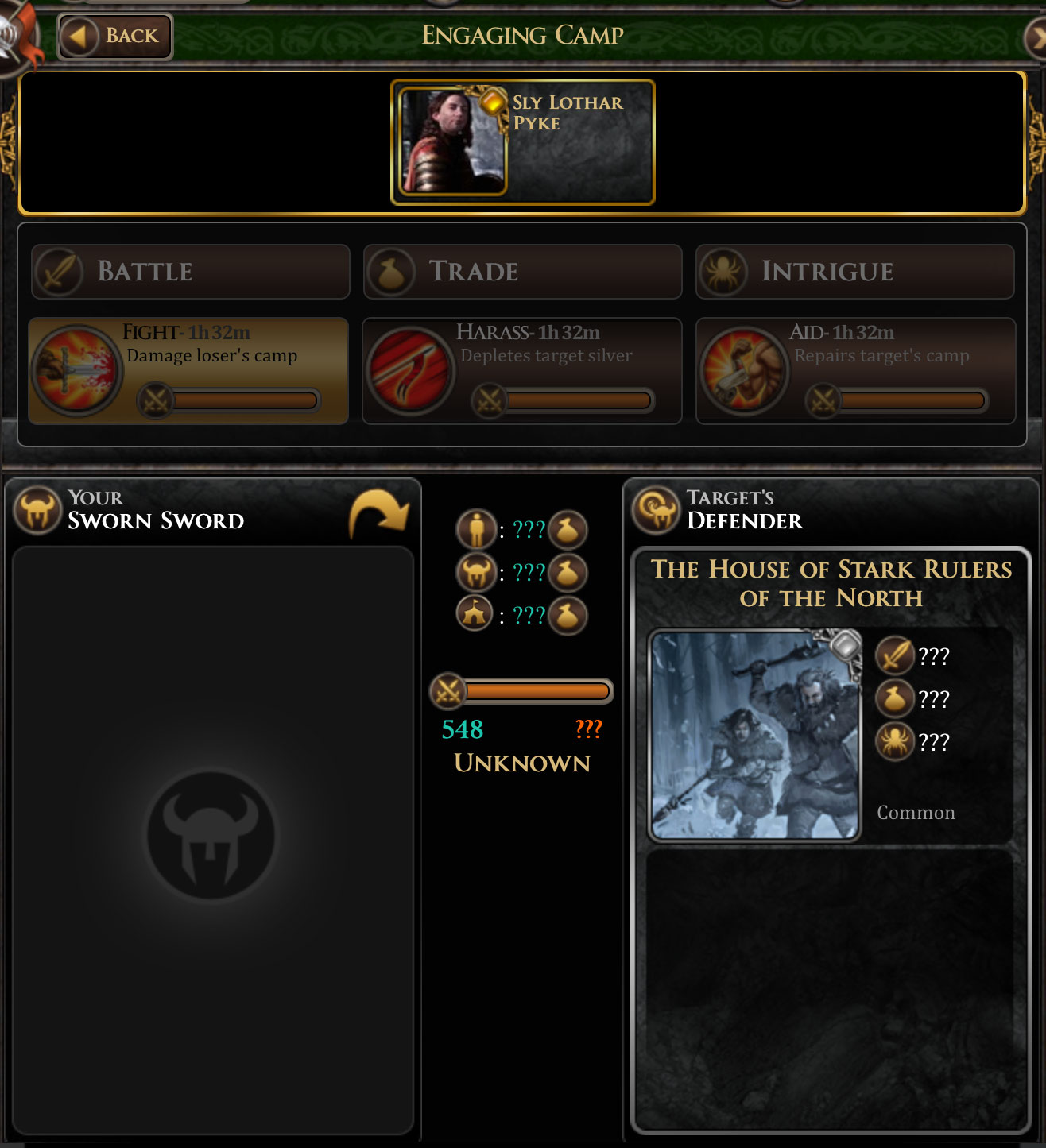Select the Trade tab
The image size is (1046, 1148).
tap(523, 272)
